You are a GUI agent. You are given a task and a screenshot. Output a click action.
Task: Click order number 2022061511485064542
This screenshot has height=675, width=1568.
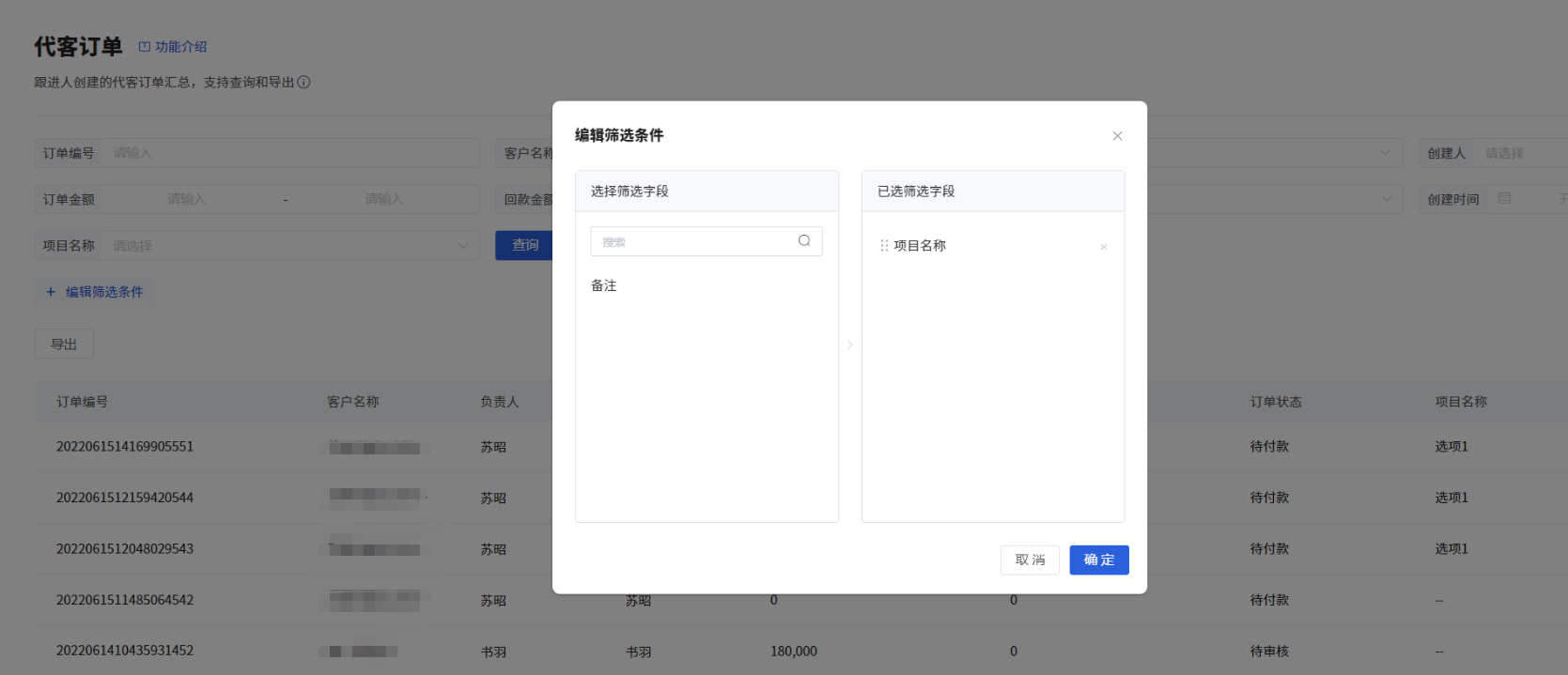click(x=125, y=600)
